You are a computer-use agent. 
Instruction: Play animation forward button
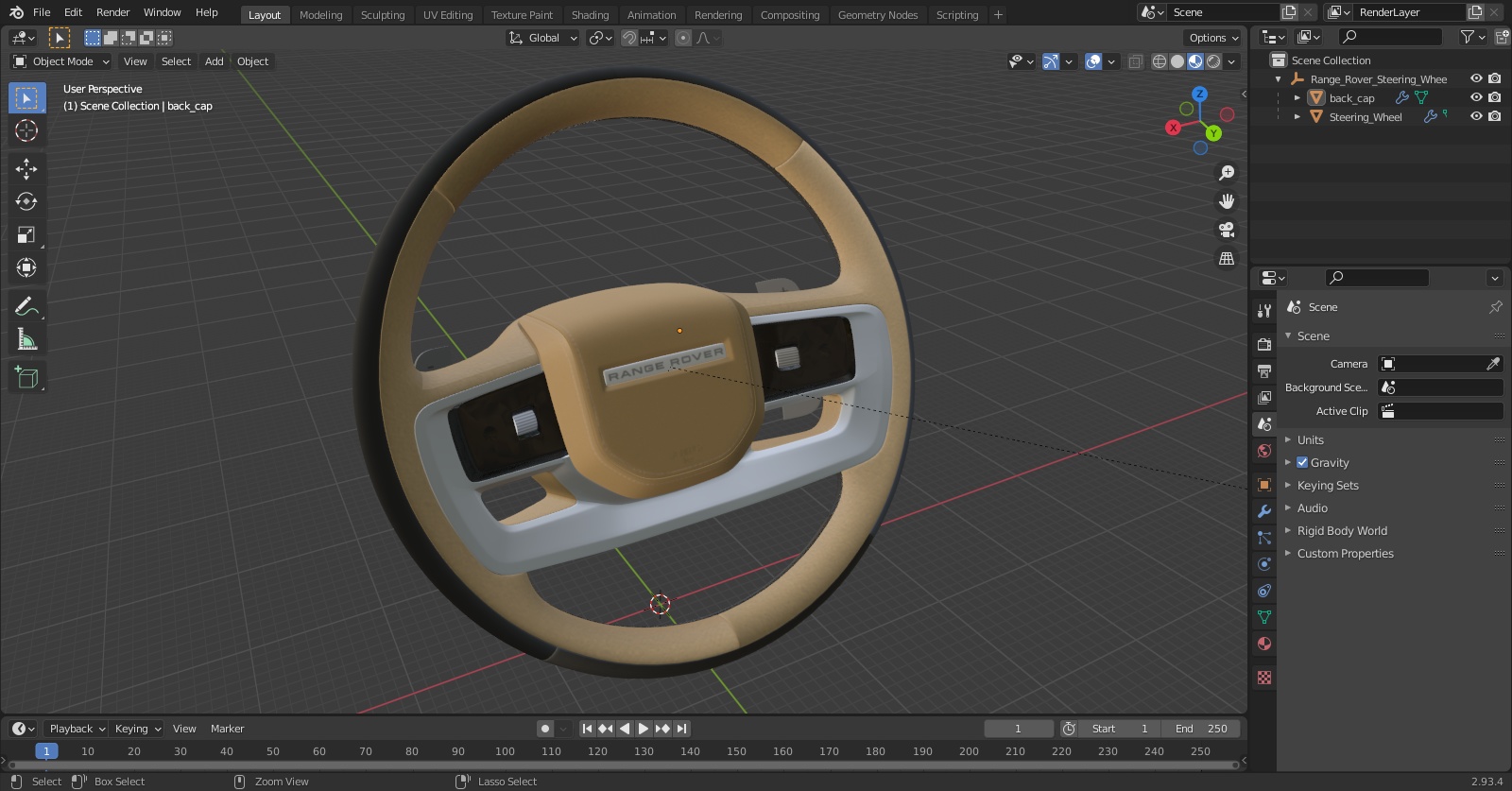[644, 729]
